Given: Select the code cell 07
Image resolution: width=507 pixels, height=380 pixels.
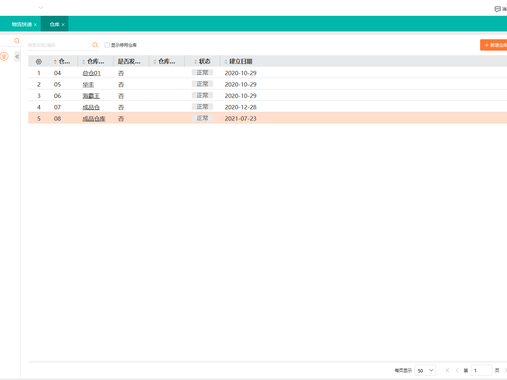Looking at the screenshot, I should point(57,107).
